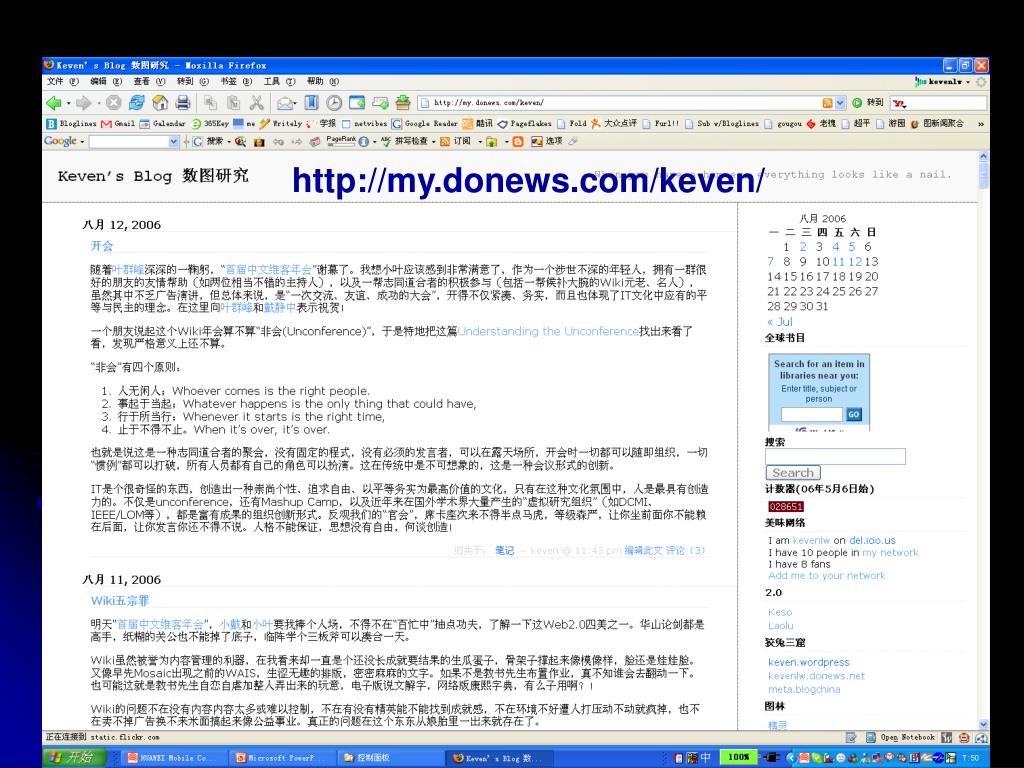Open the 文件 (File) menu
The image size is (1024, 768).
pos(63,81)
